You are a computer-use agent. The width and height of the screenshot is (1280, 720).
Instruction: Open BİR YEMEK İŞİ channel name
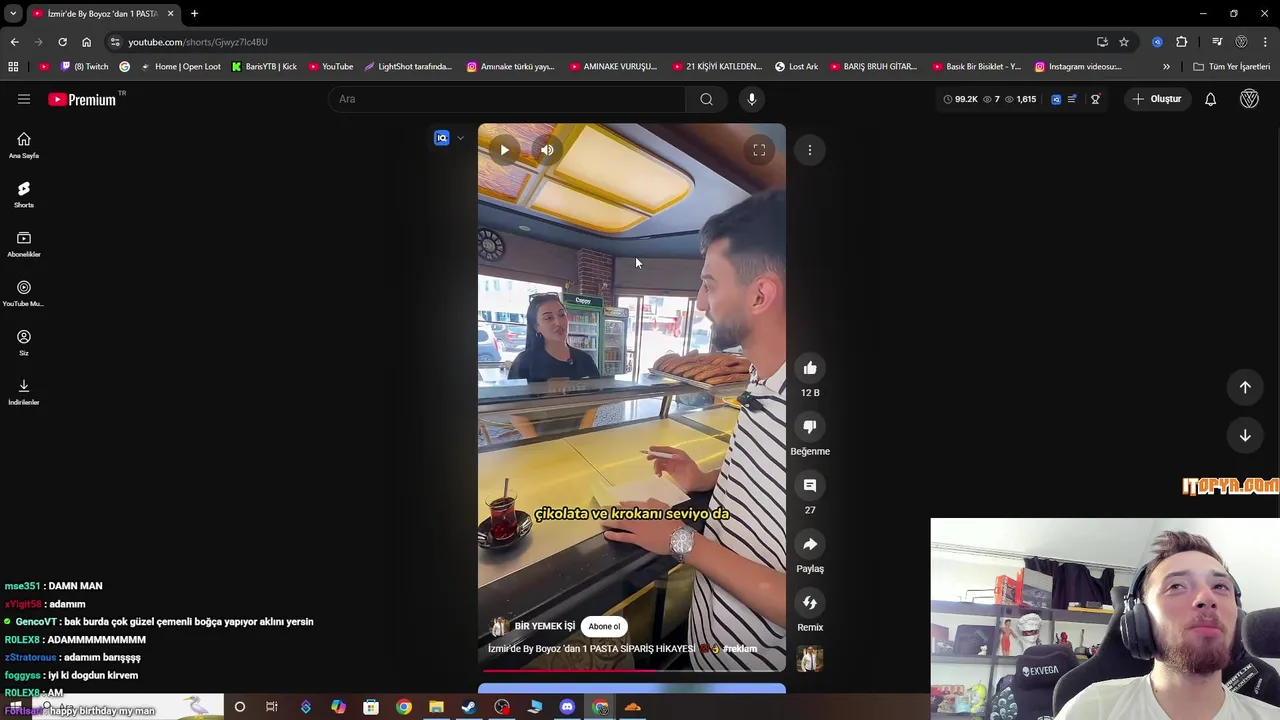545,626
